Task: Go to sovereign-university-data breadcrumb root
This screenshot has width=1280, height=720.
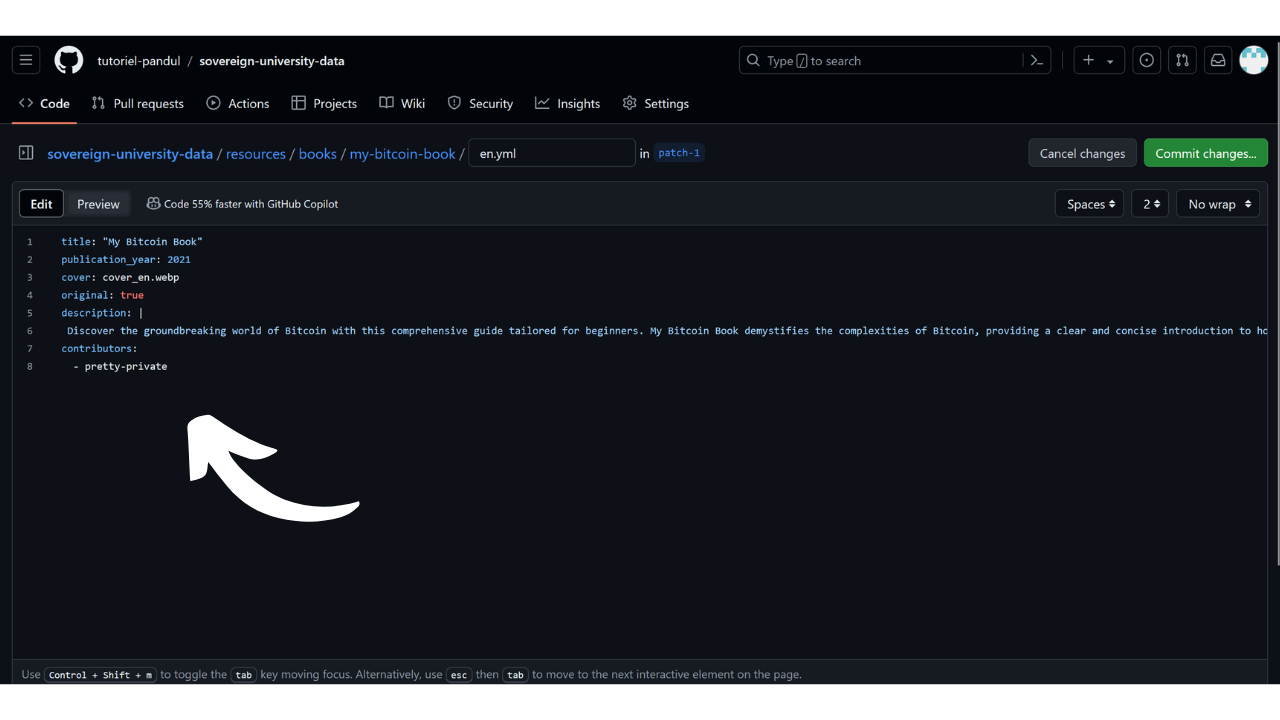Action: point(130,154)
